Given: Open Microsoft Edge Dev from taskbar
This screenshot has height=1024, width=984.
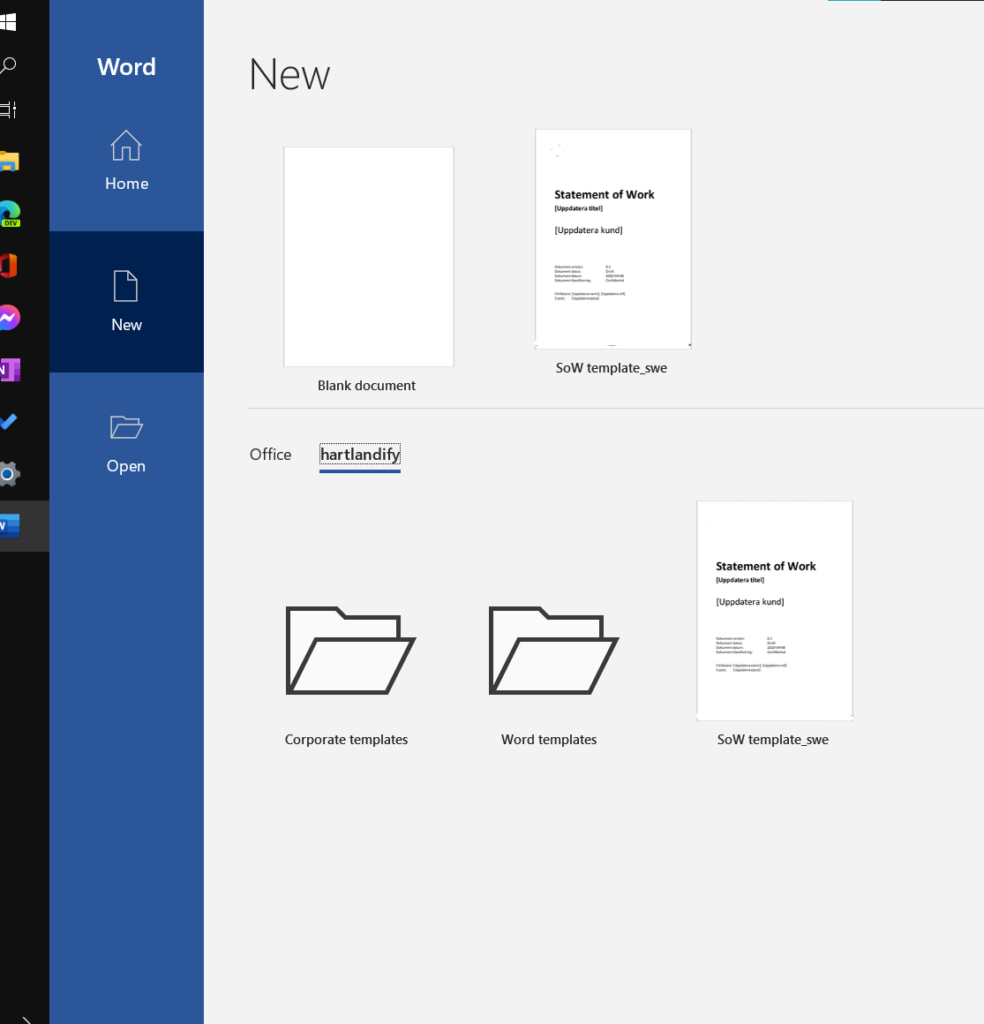Looking at the screenshot, I should [9, 214].
